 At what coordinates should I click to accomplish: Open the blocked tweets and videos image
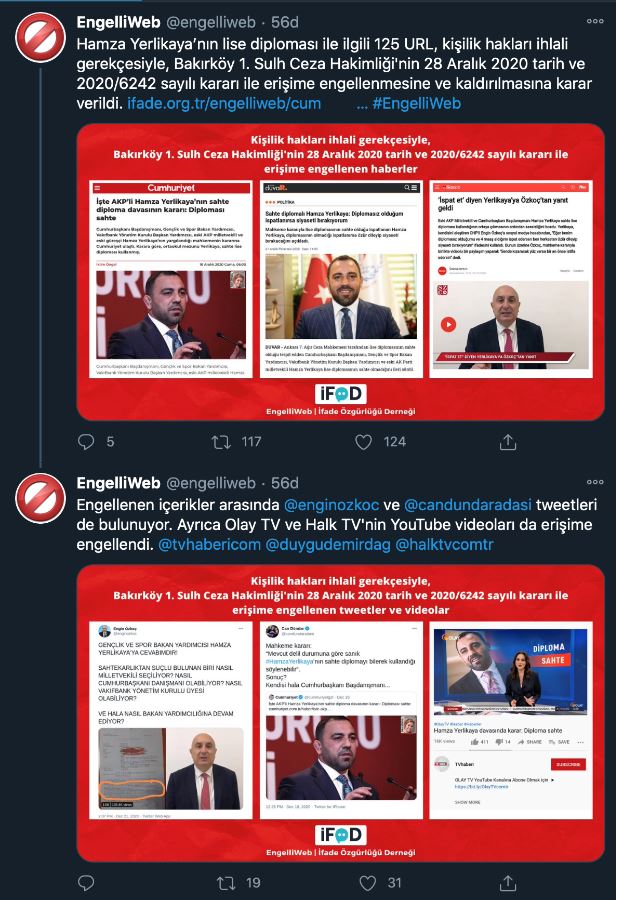[x=340, y=713]
